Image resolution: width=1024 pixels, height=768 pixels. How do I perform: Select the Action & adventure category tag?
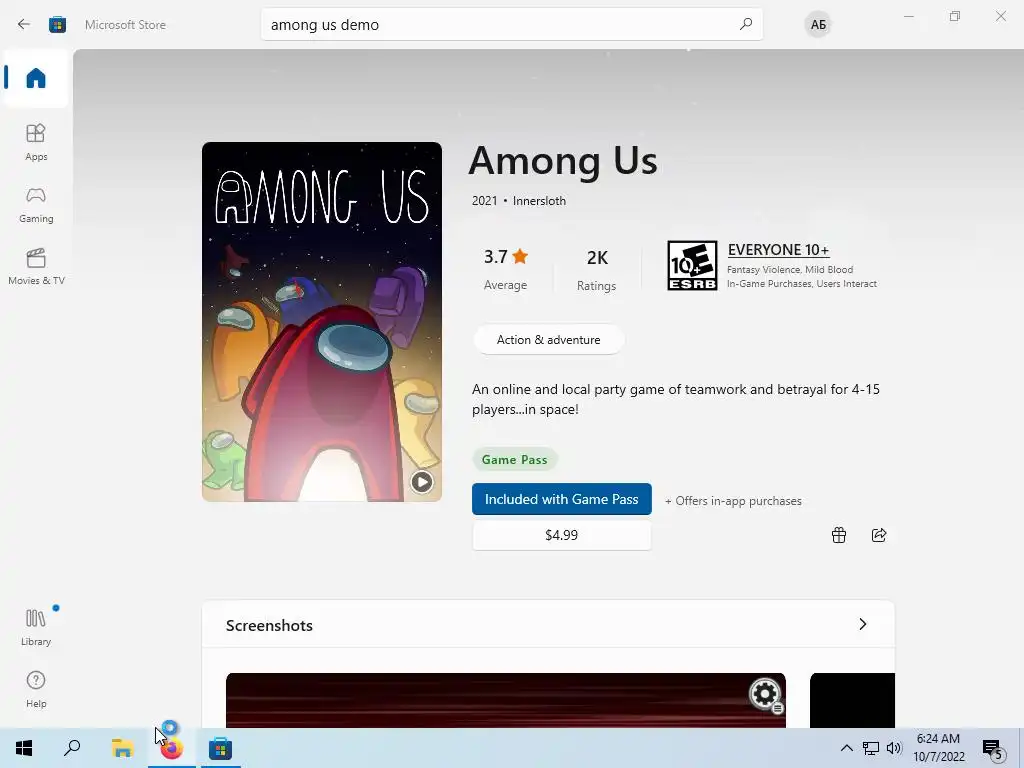pos(549,340)
